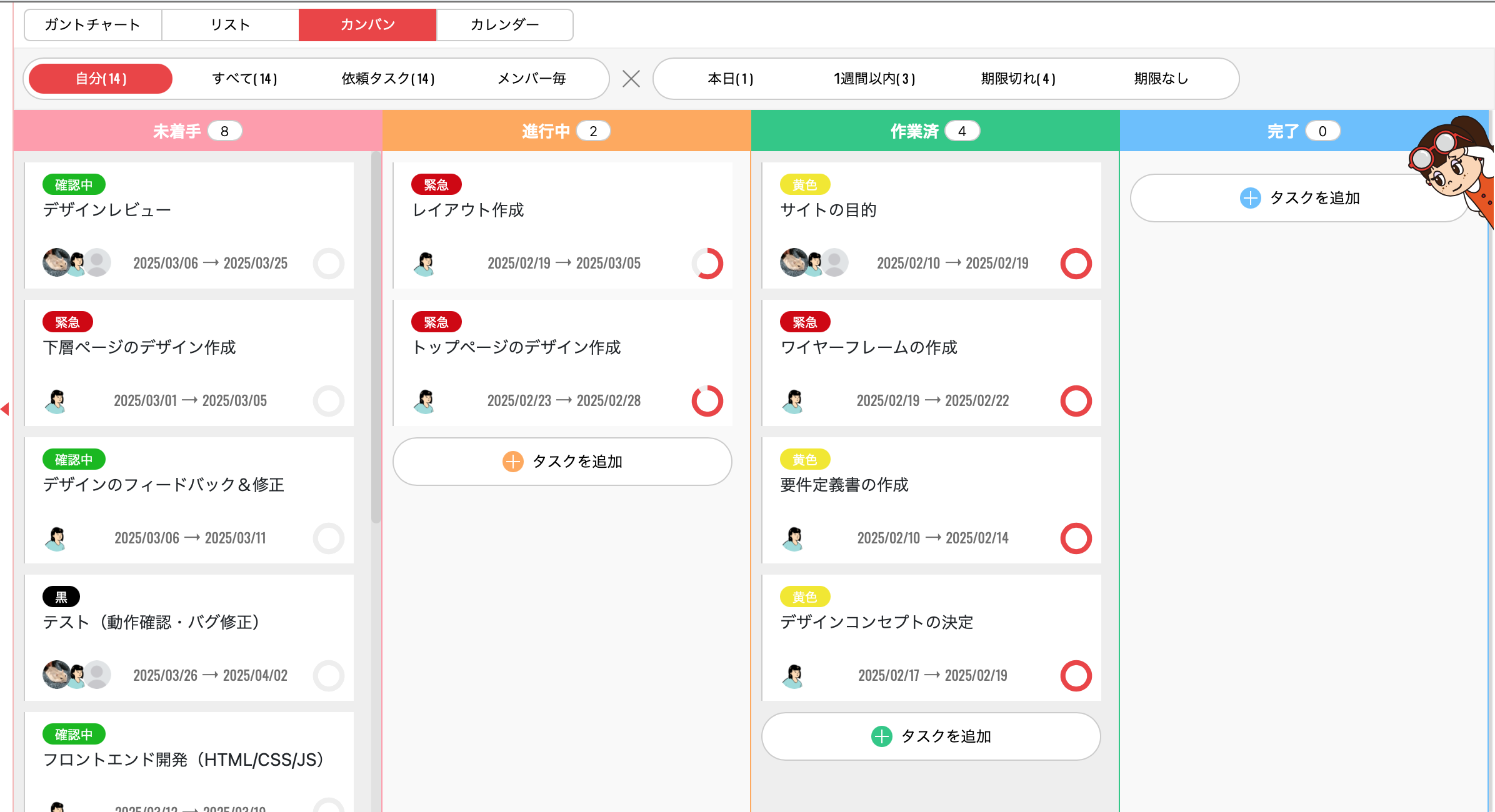1495x812 pixels.
Task: Click the X icon to clear filters
Action: 631,79
